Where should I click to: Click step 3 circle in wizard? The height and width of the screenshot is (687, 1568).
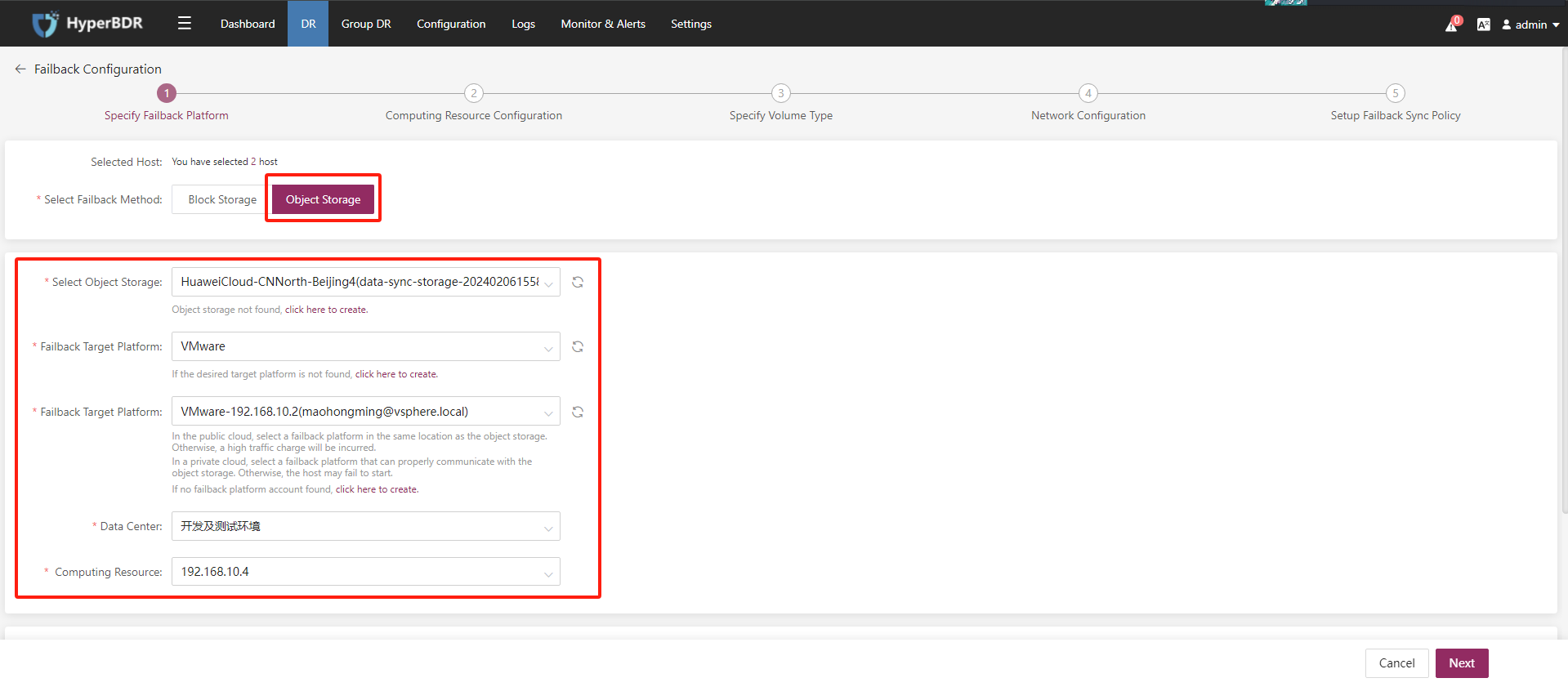tap(781, 93)
